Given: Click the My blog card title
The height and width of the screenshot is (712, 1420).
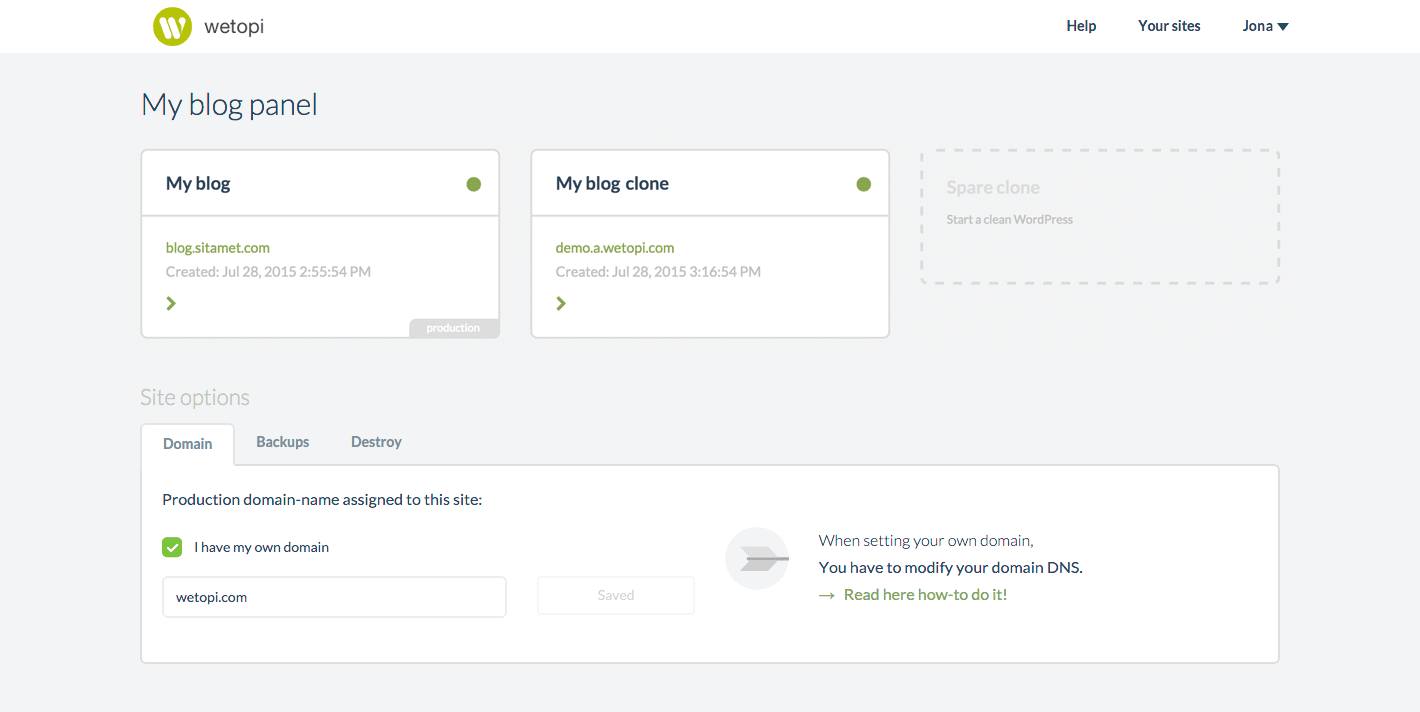Looking at the screenshot, I should click(198, 184).
